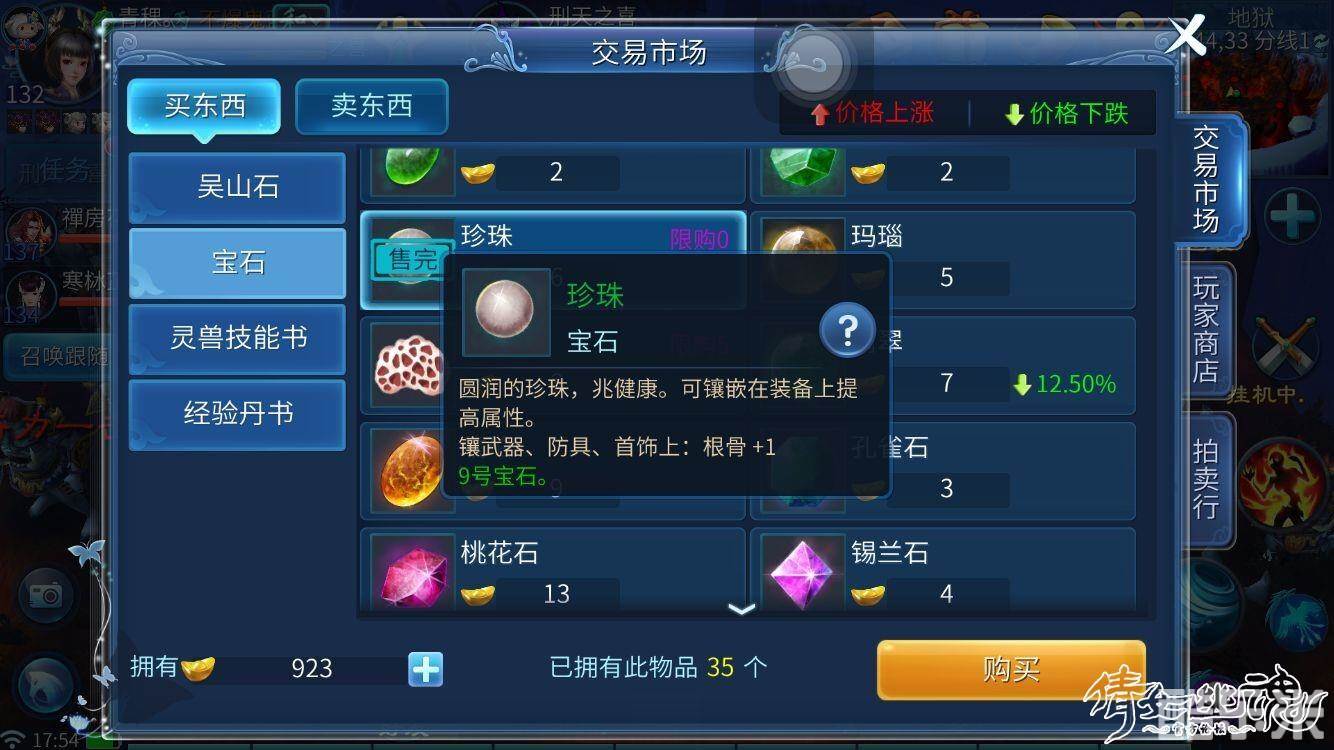The width and height of the screenshot is (1334, 750).
Task: Close the 交易市场 window
Action: [x=1186, y=36]
